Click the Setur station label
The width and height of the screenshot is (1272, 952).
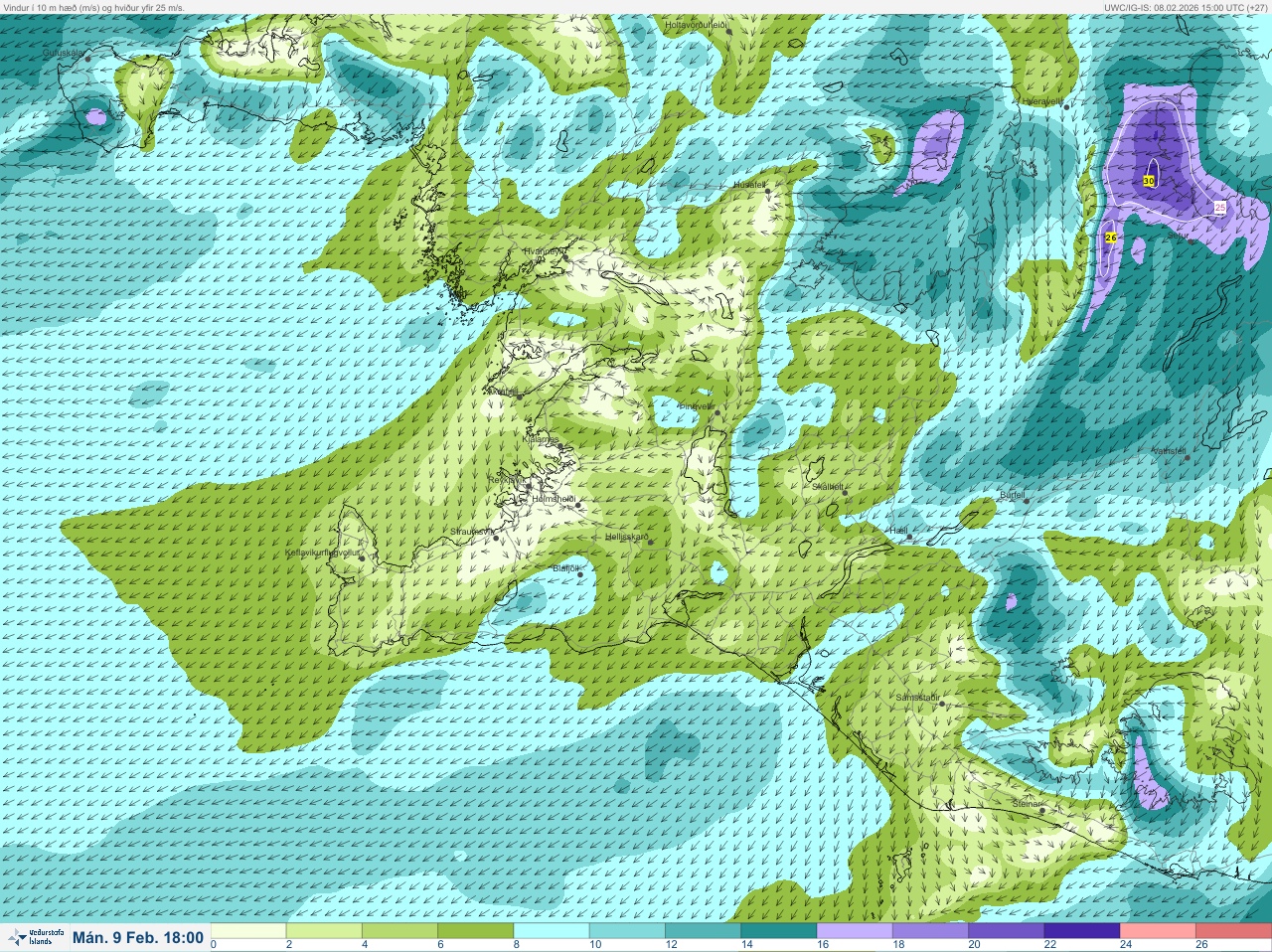click(x=1177, y=235)
